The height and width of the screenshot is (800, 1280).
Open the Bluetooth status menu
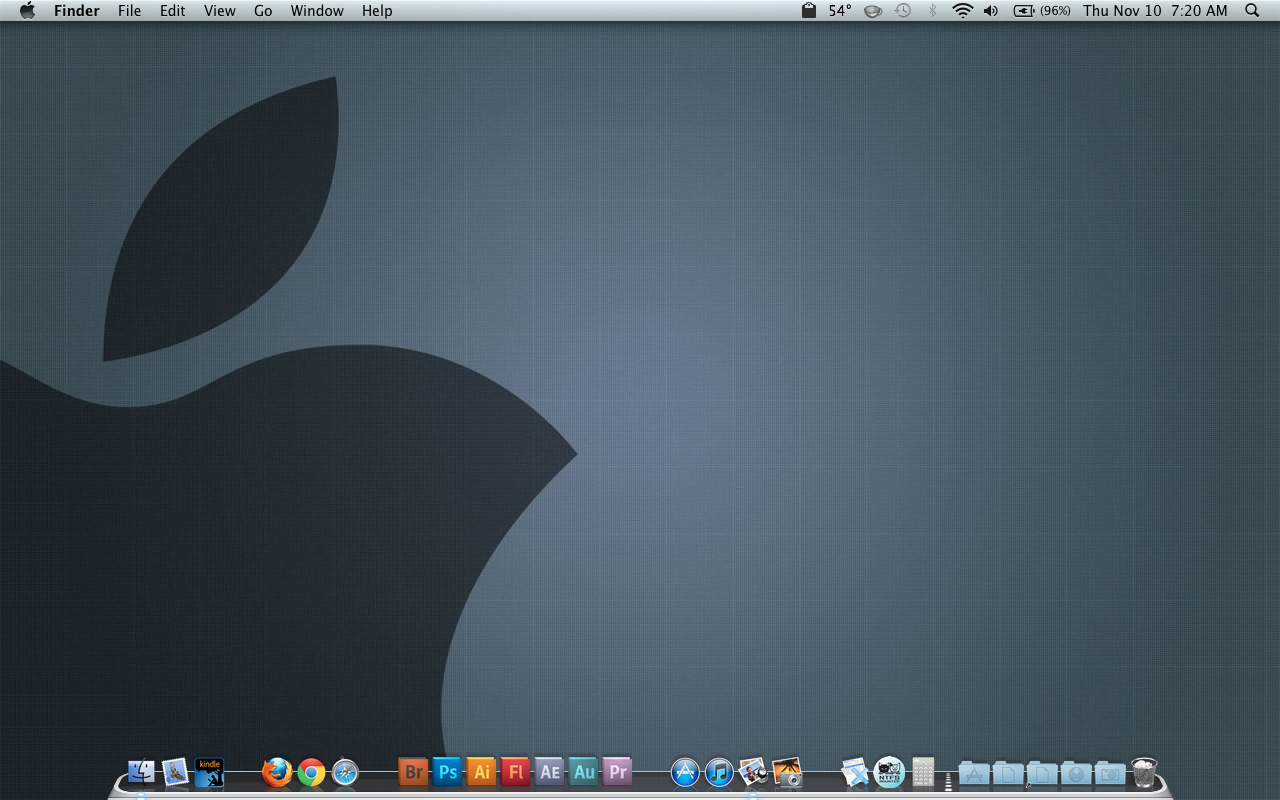tap(932, 11)
